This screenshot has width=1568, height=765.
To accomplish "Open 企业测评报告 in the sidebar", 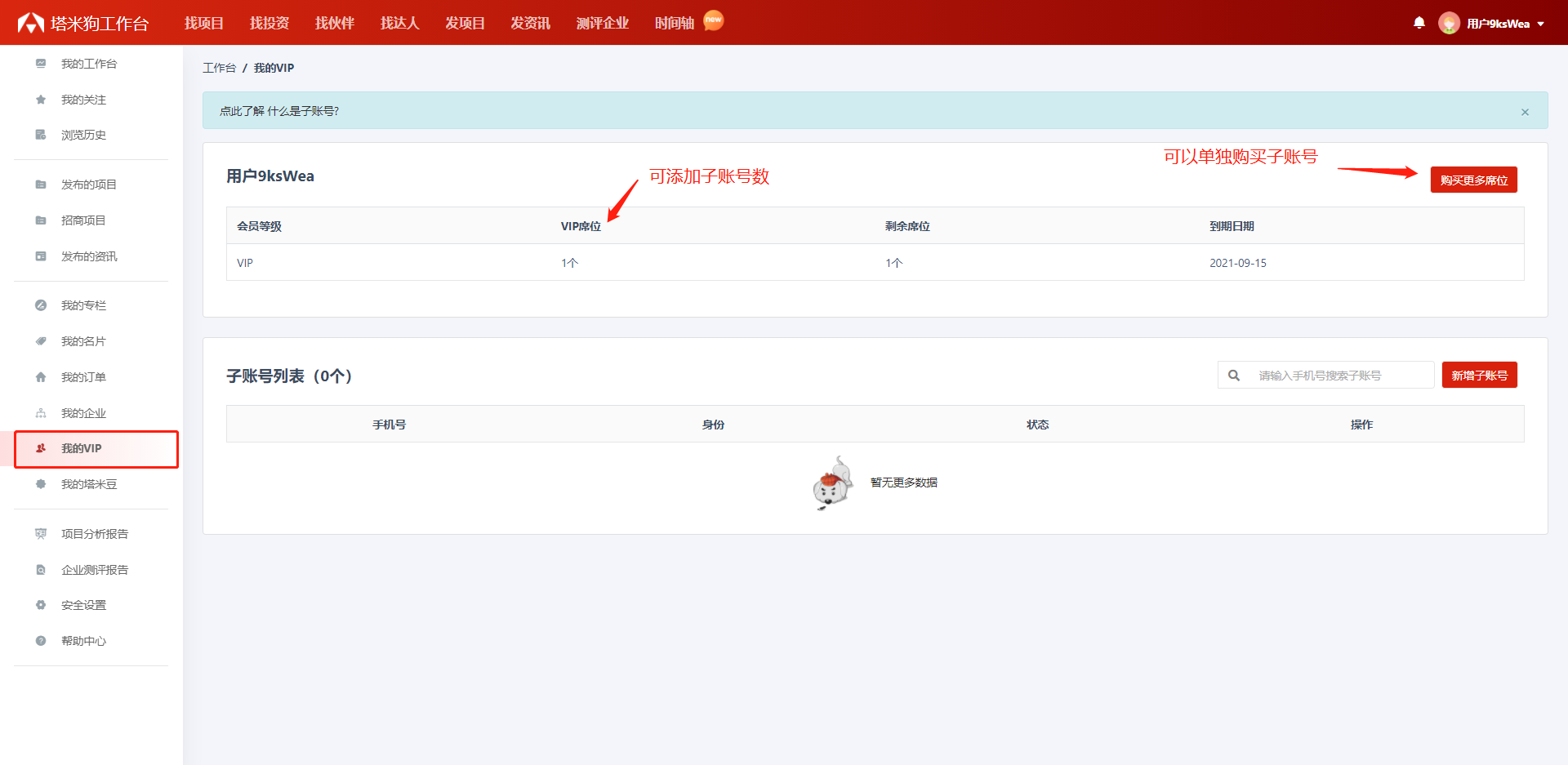I will [95, 570].
